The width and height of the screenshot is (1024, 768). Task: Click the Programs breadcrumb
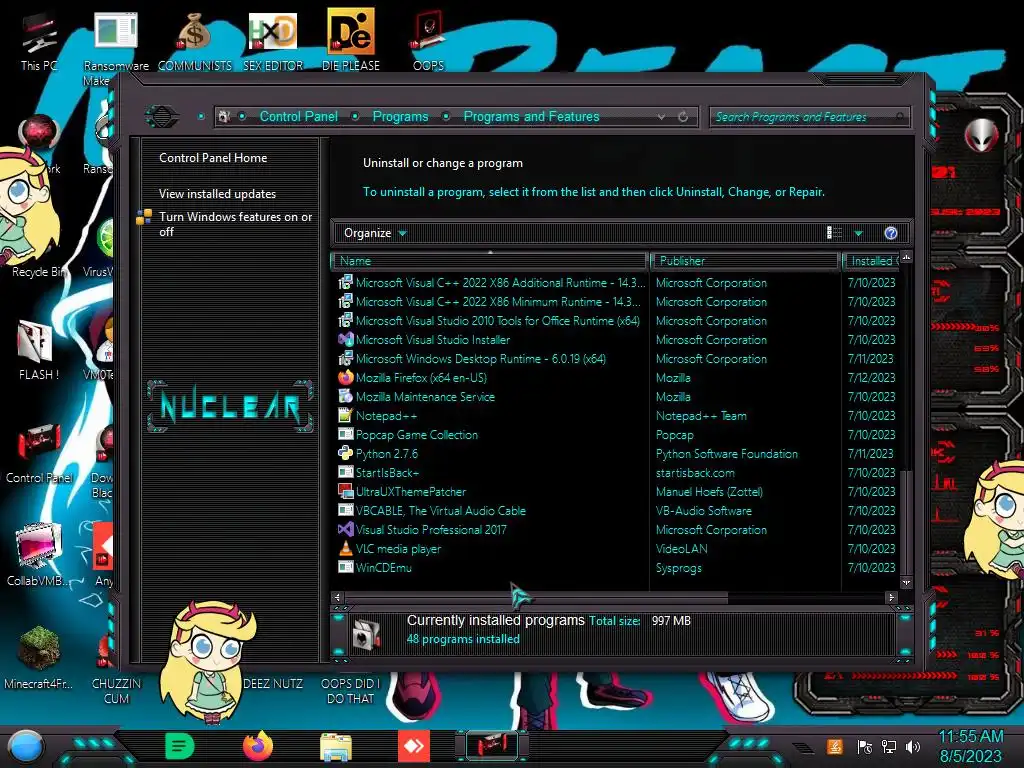(400, 116)
